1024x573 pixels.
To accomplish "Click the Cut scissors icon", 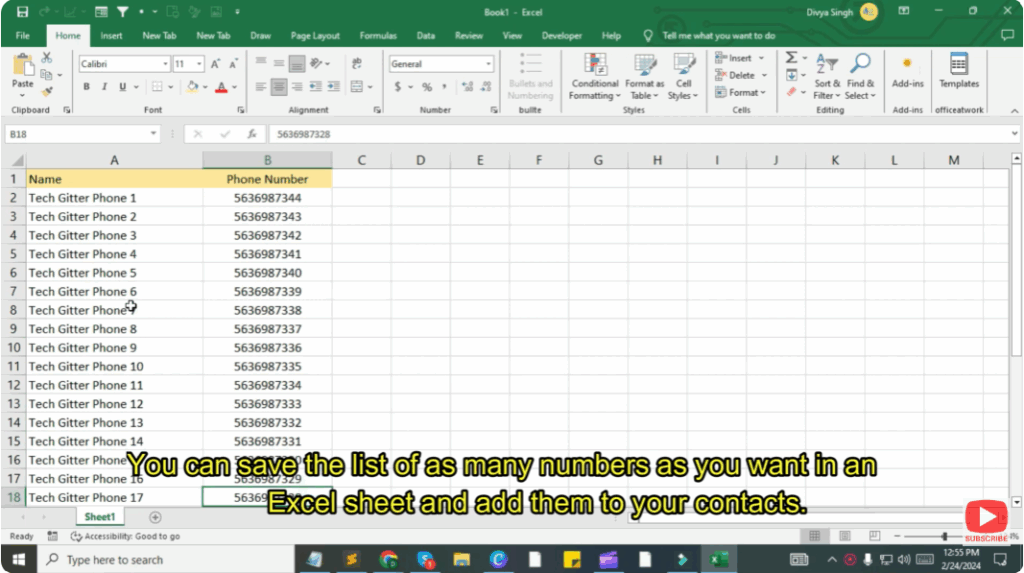I will 46,58.
